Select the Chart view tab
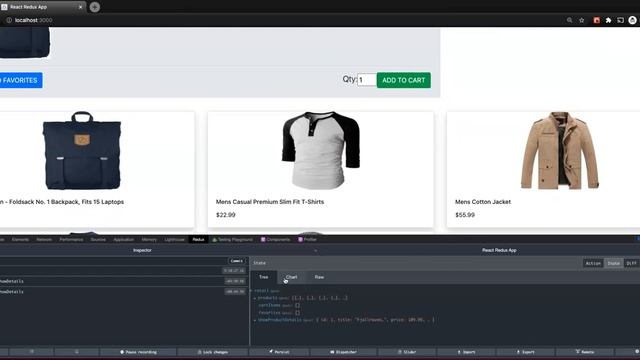The image size is (640, 360). [x=291, y=277]
